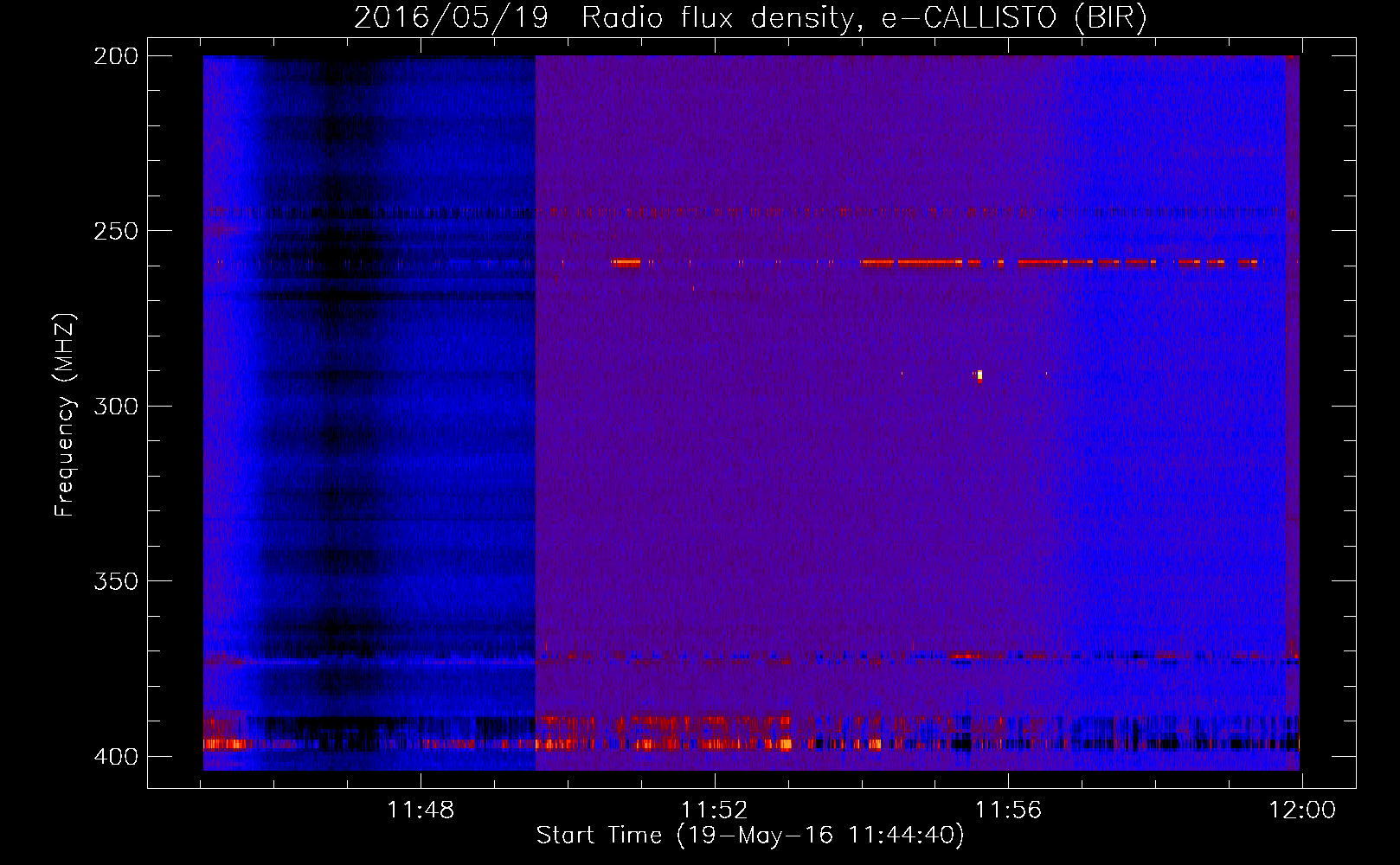Viewport: 1400px width, 865px height.
Task: Click the 11:48 time tick label
Action: point(421,811)
